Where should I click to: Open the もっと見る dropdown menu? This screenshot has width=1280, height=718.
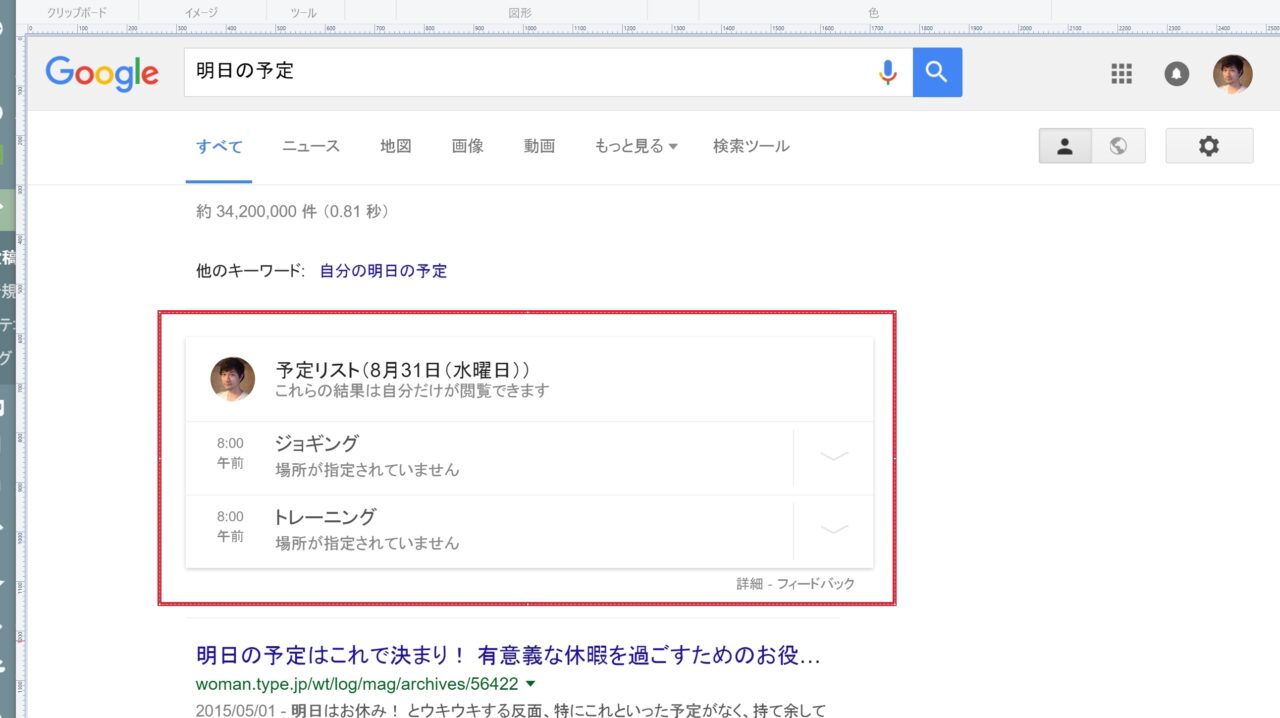click(x=636, y=146)
